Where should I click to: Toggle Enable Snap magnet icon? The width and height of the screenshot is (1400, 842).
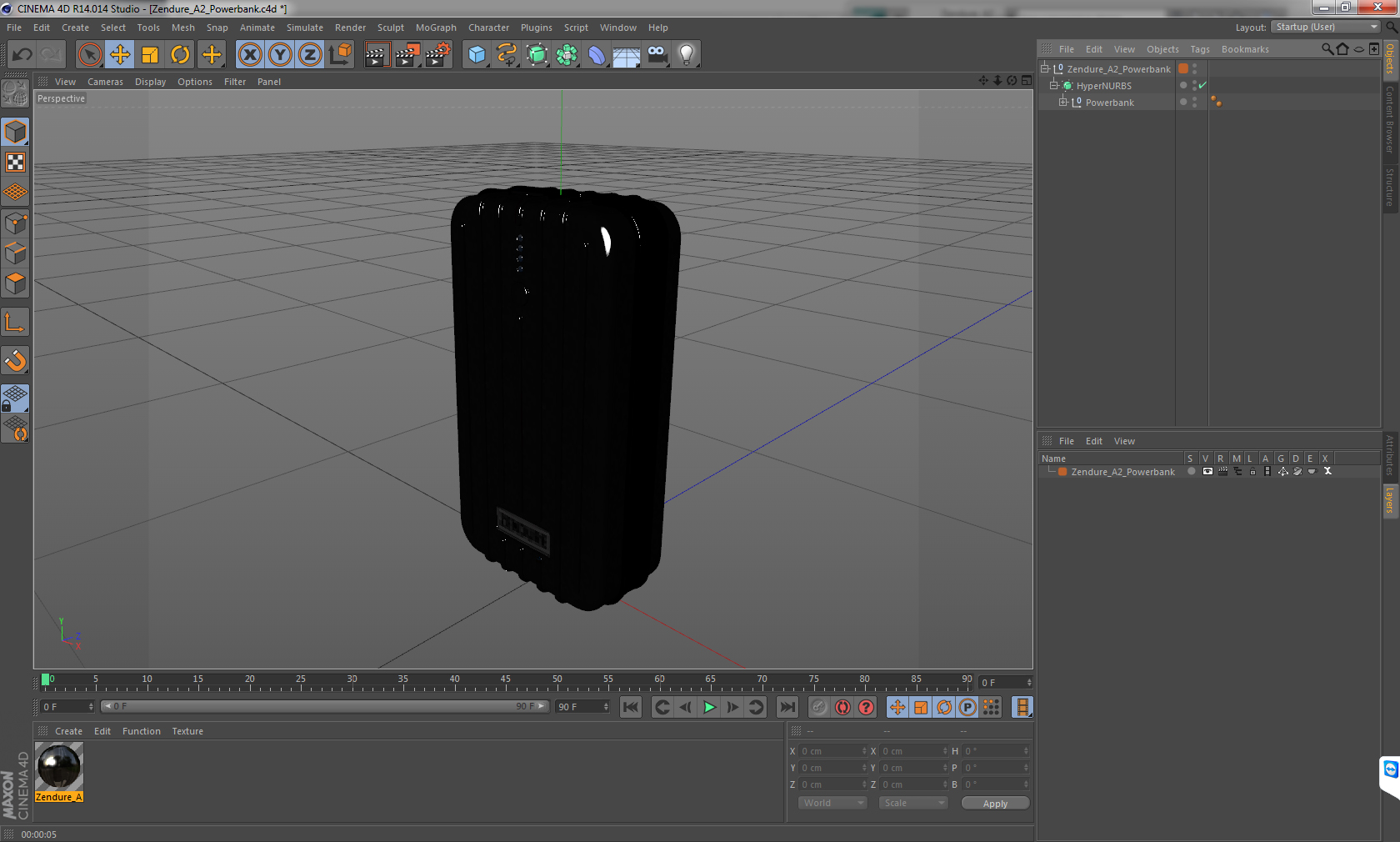pos(15,361)
